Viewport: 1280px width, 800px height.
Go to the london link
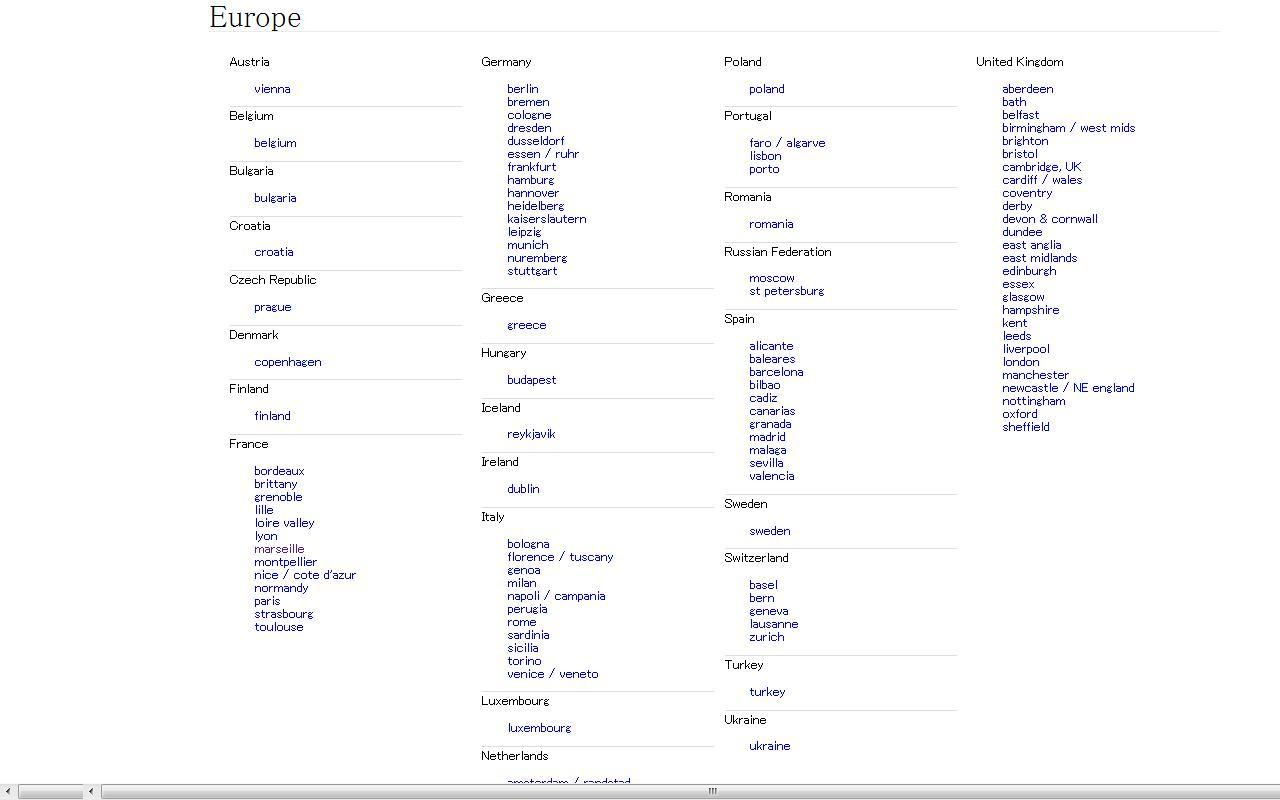1021,362
